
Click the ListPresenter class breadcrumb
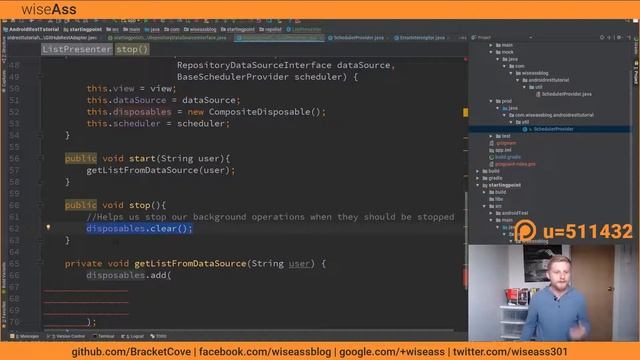(77, 49)
